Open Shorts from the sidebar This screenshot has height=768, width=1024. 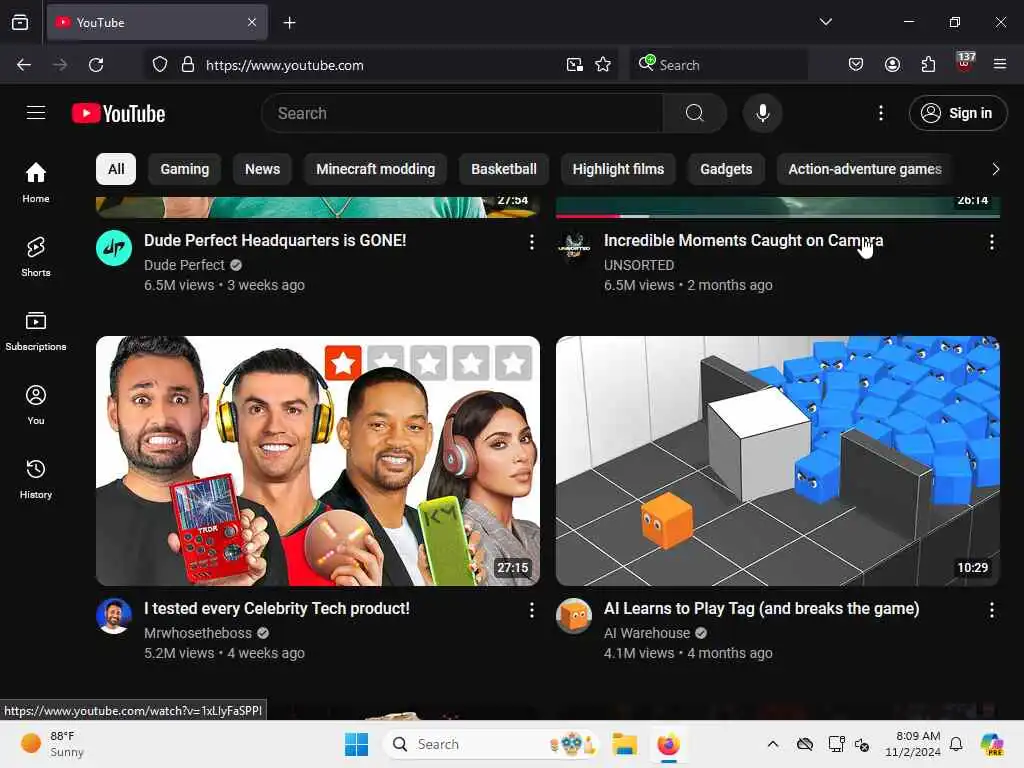(x=36, y=257)
